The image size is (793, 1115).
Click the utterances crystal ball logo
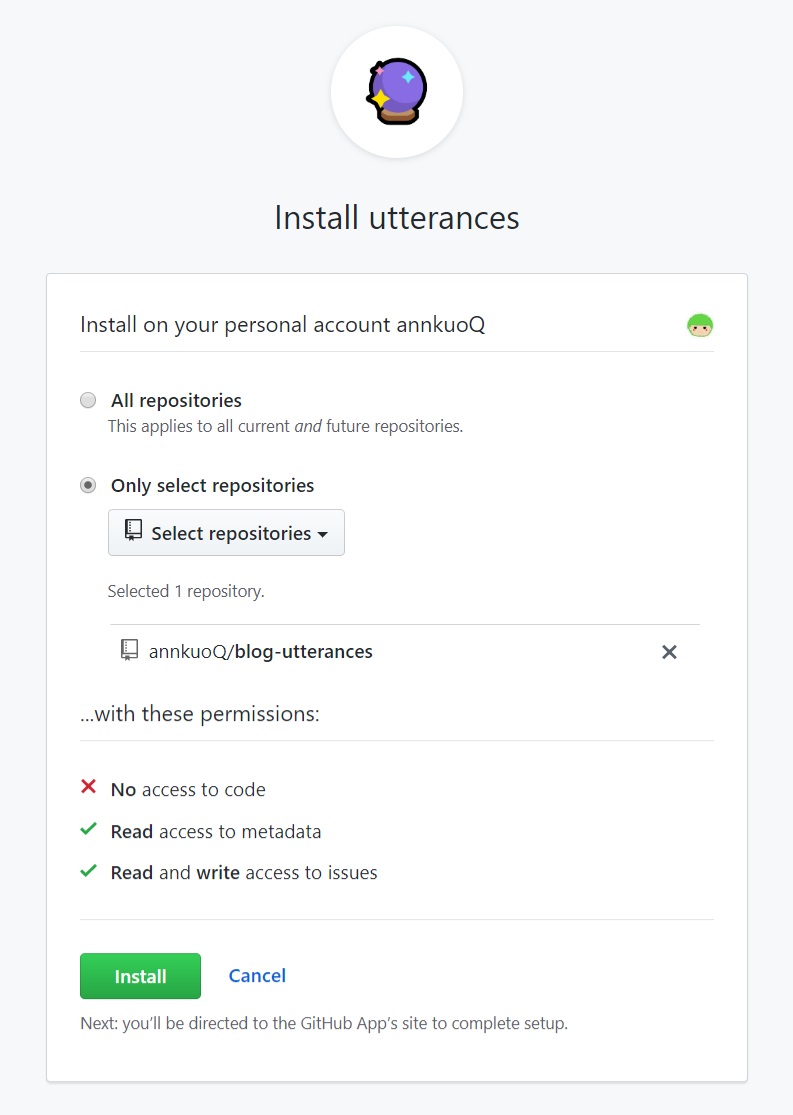pyautogui.click(x=397, y=92)
